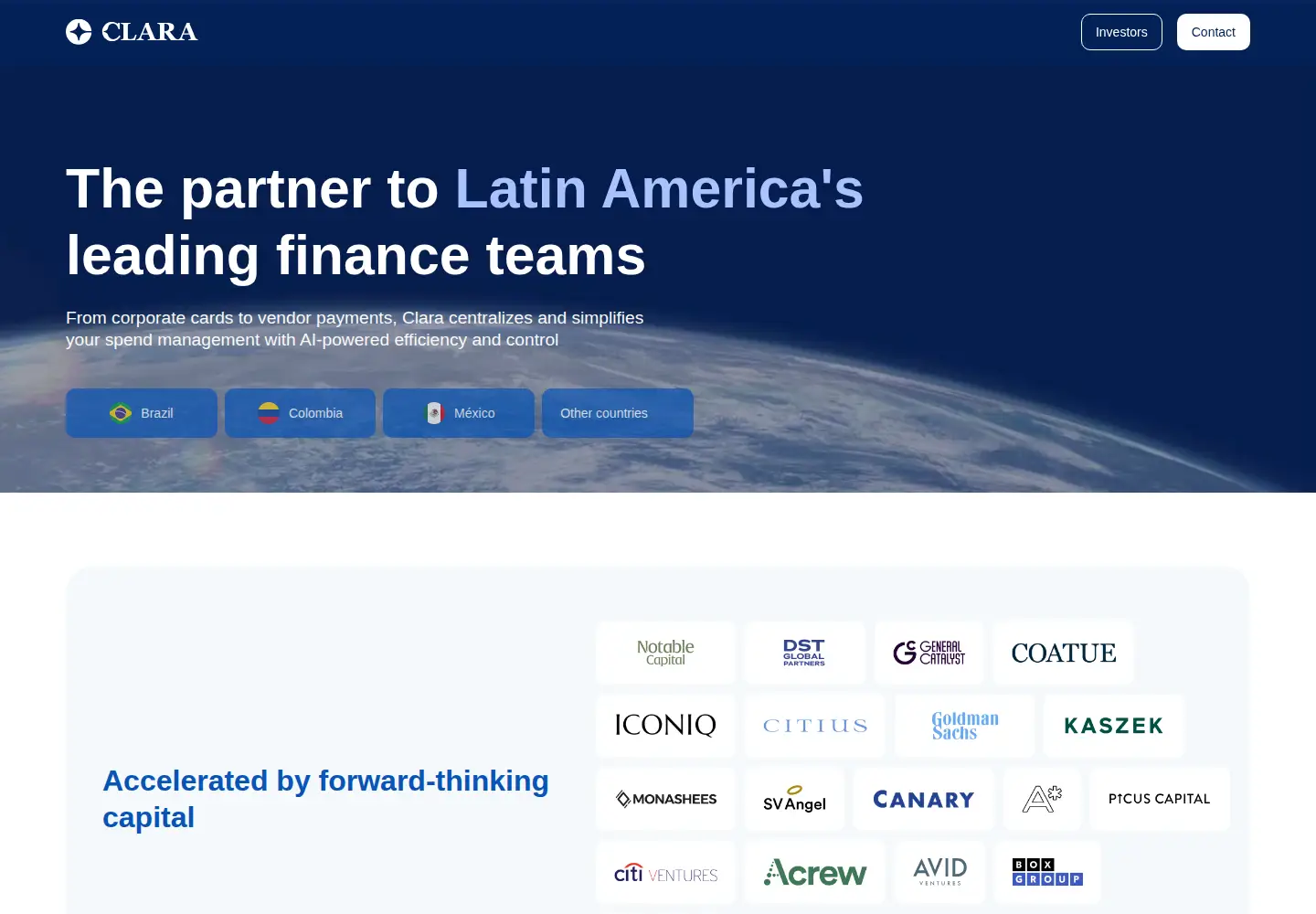The image size is (1316, 914).
Task: Select México country button
Action: click(459, 413)
